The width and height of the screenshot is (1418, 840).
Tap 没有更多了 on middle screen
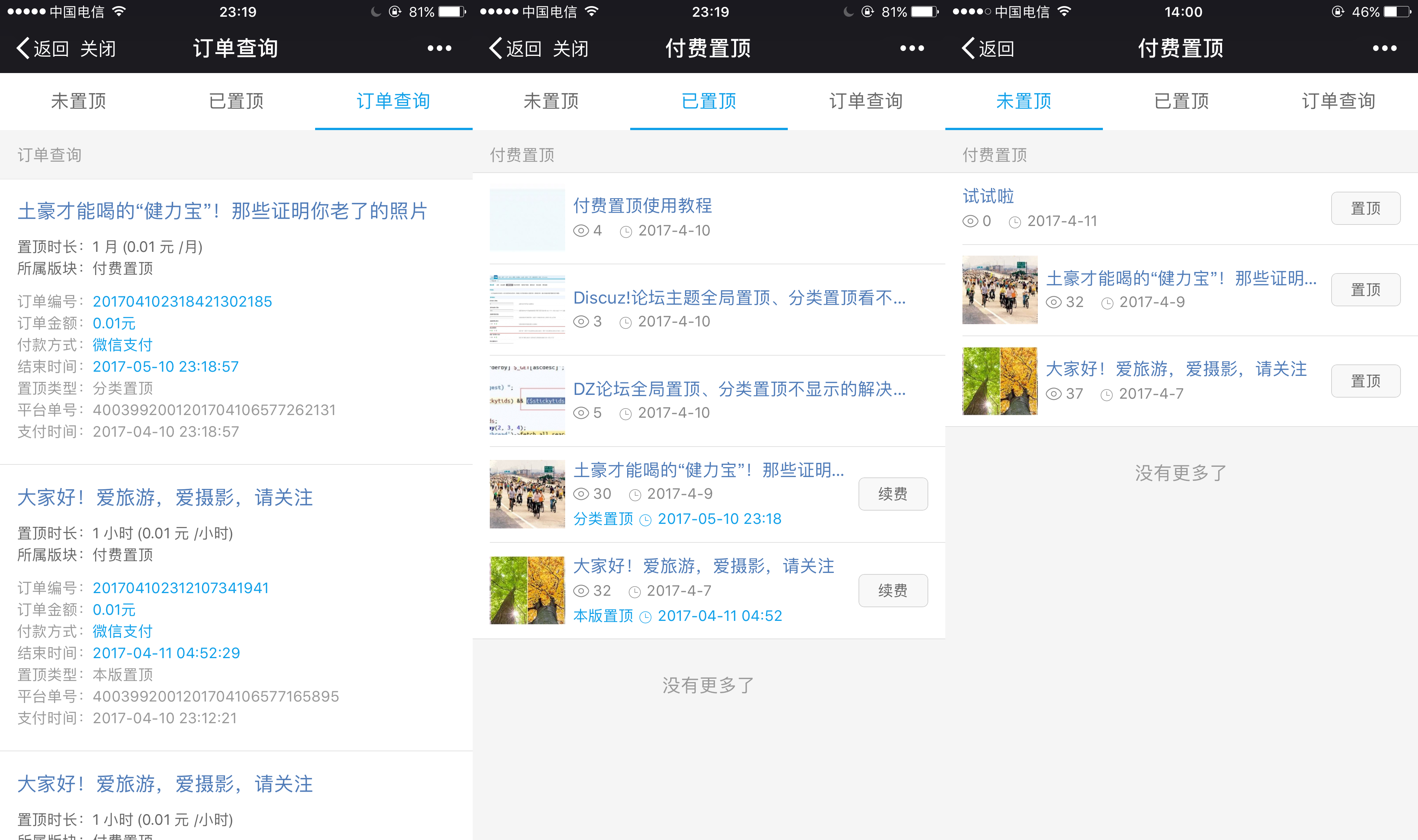coord(709,686)
